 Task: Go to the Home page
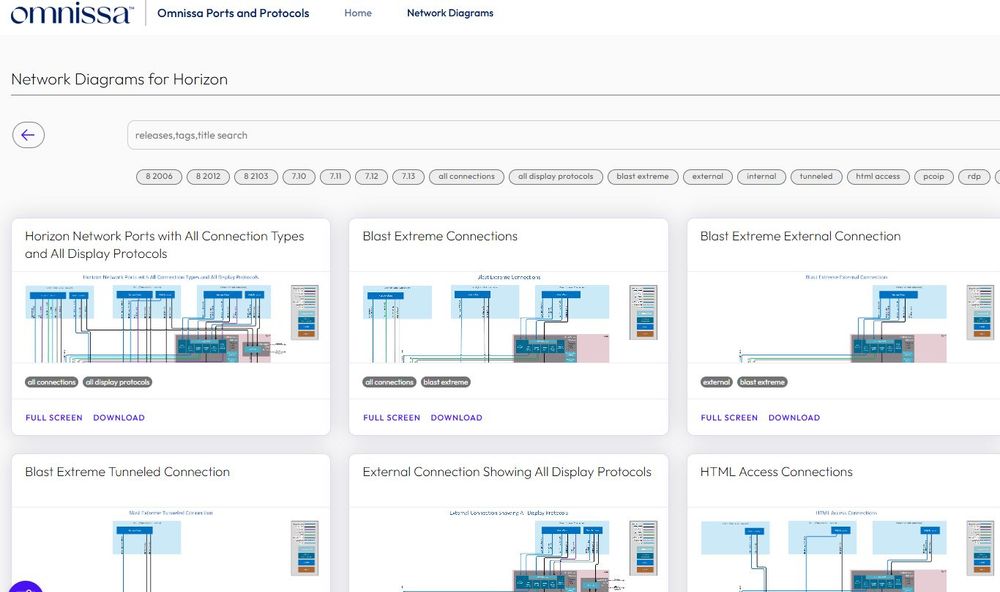tap(358, 13)
